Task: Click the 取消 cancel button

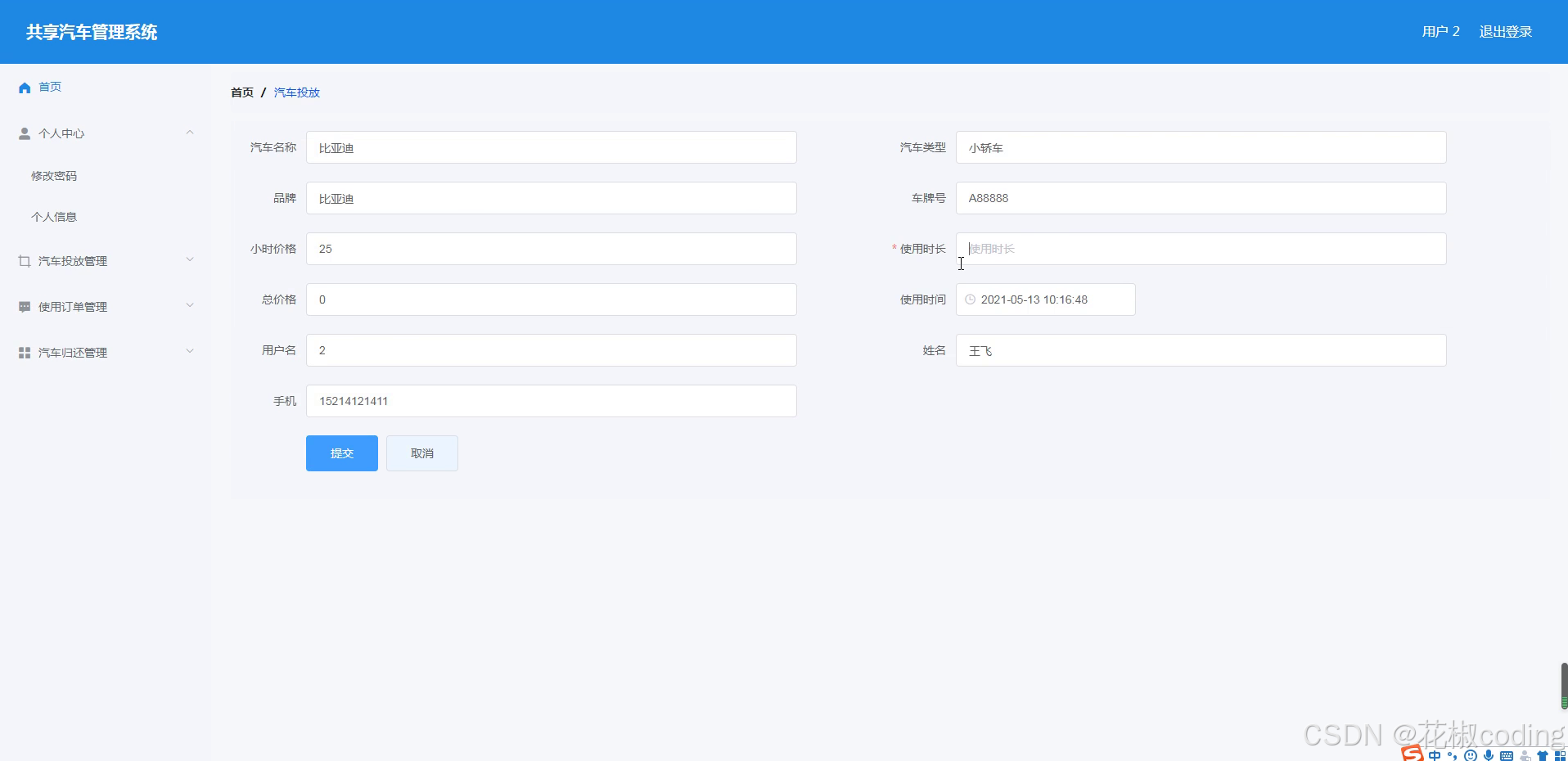Action: click(422, 453)
